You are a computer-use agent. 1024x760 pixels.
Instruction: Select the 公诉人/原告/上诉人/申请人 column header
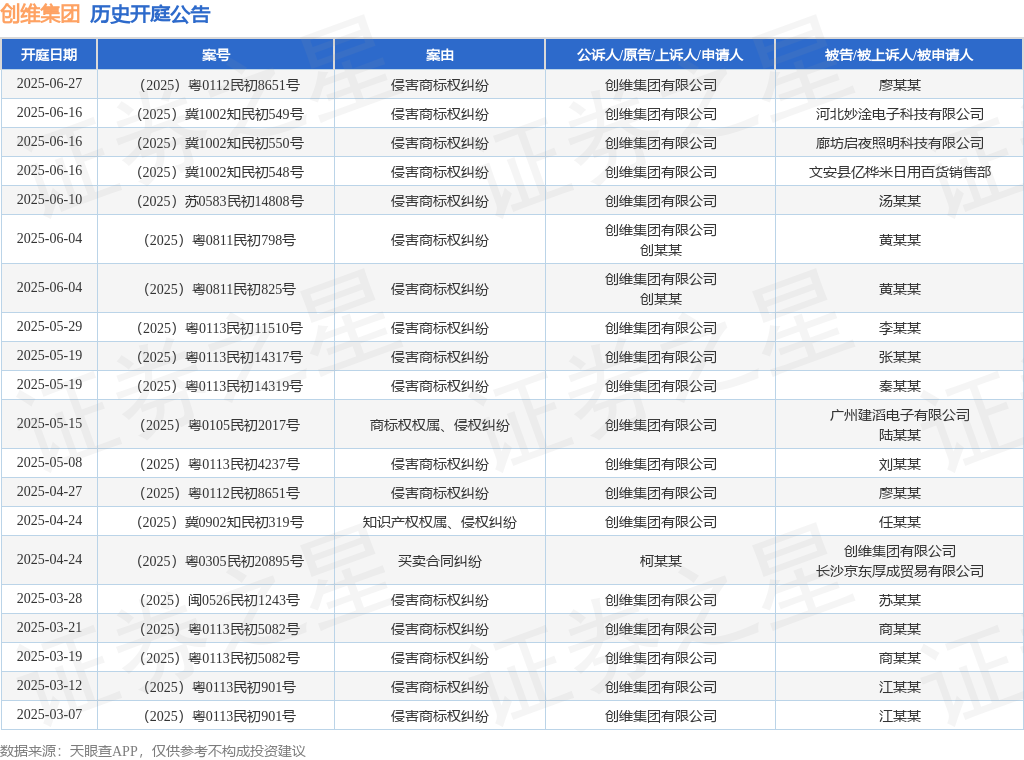660,55
